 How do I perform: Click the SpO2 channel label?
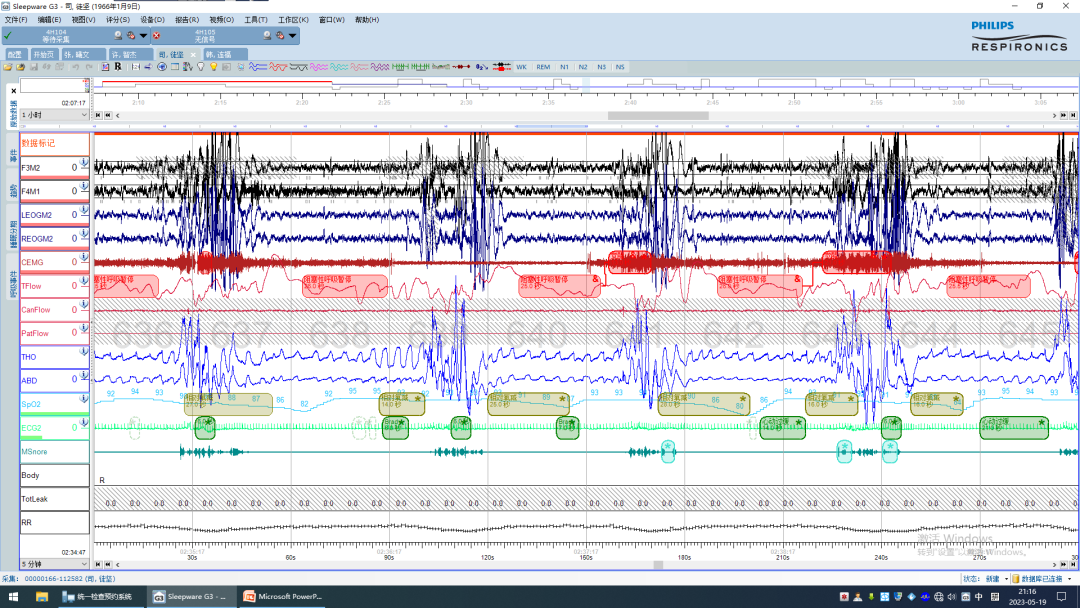[x=31, y=404]
